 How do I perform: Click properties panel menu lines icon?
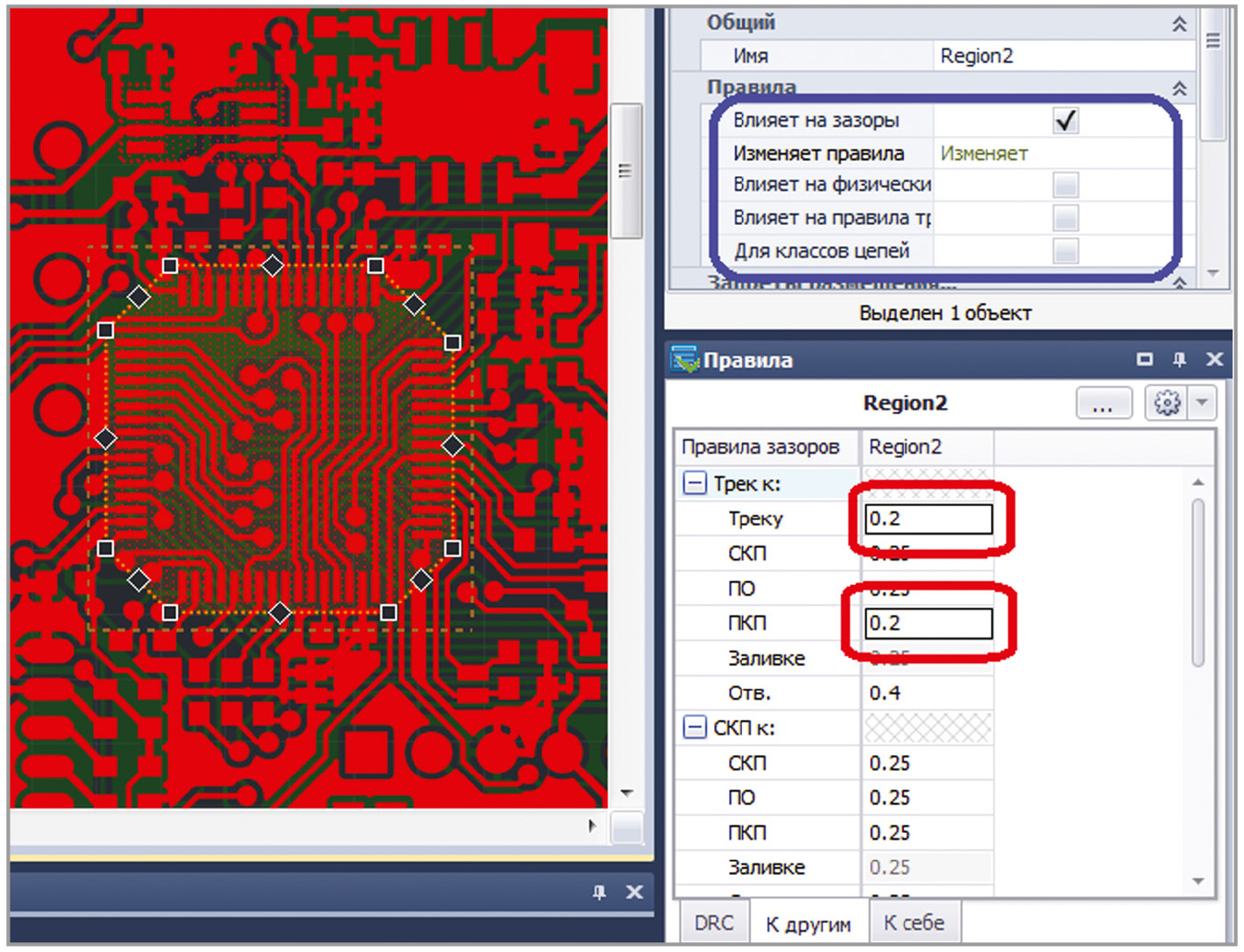[x=1213, y=40]
